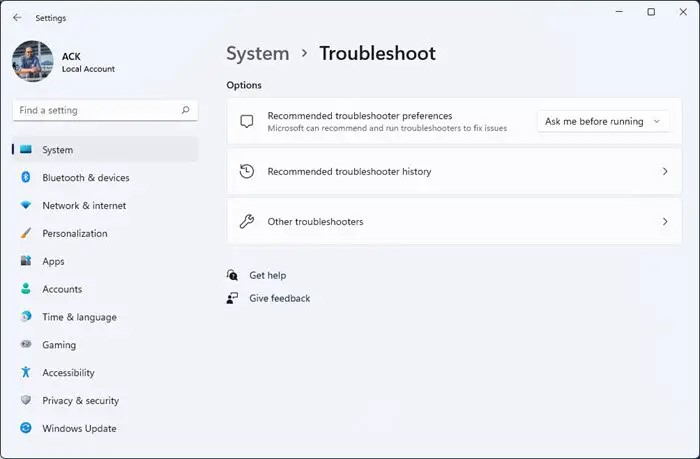Click the Windows Update sidebar icon

click(x=26, y=429)
